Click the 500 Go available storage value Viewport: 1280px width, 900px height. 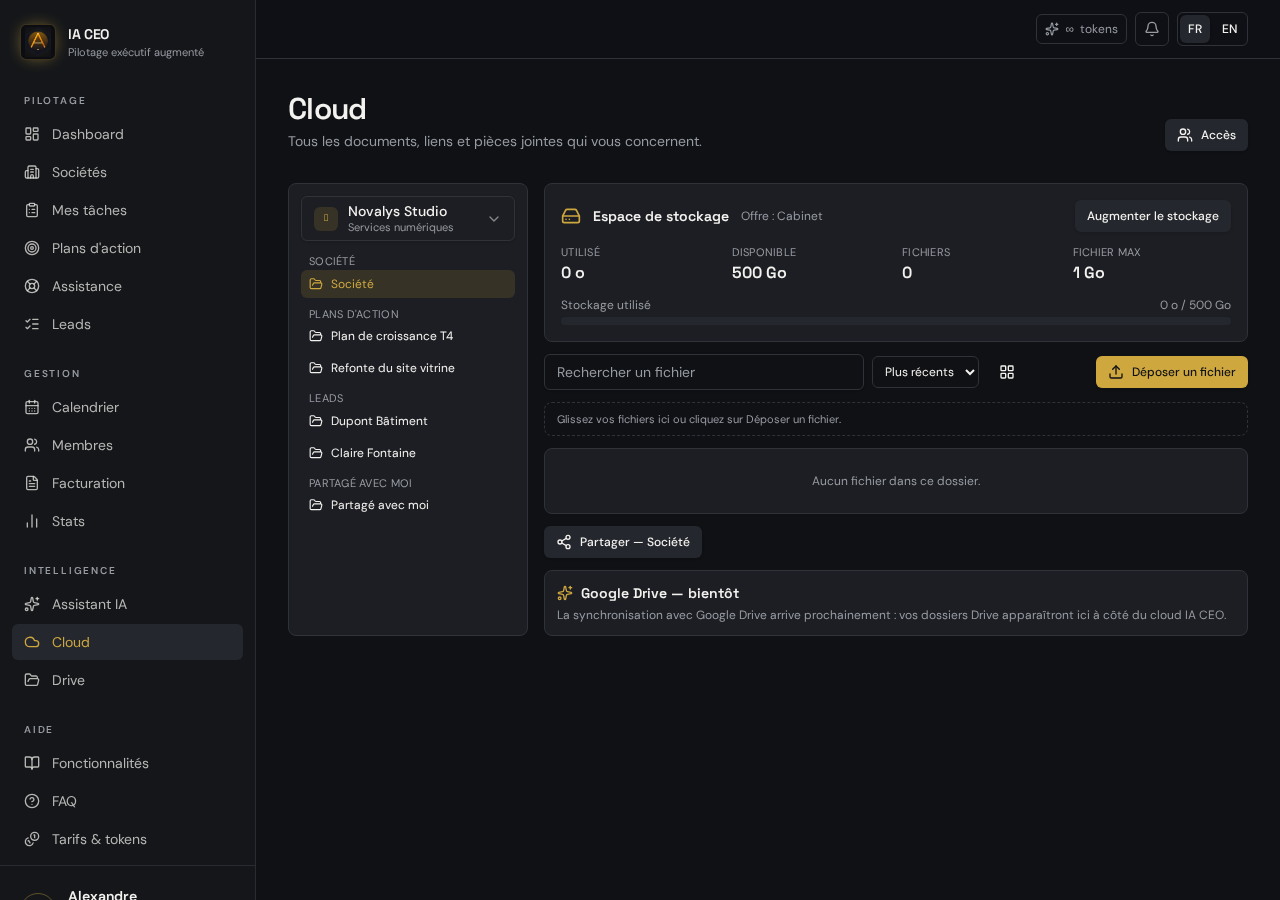tap(759, 273)
